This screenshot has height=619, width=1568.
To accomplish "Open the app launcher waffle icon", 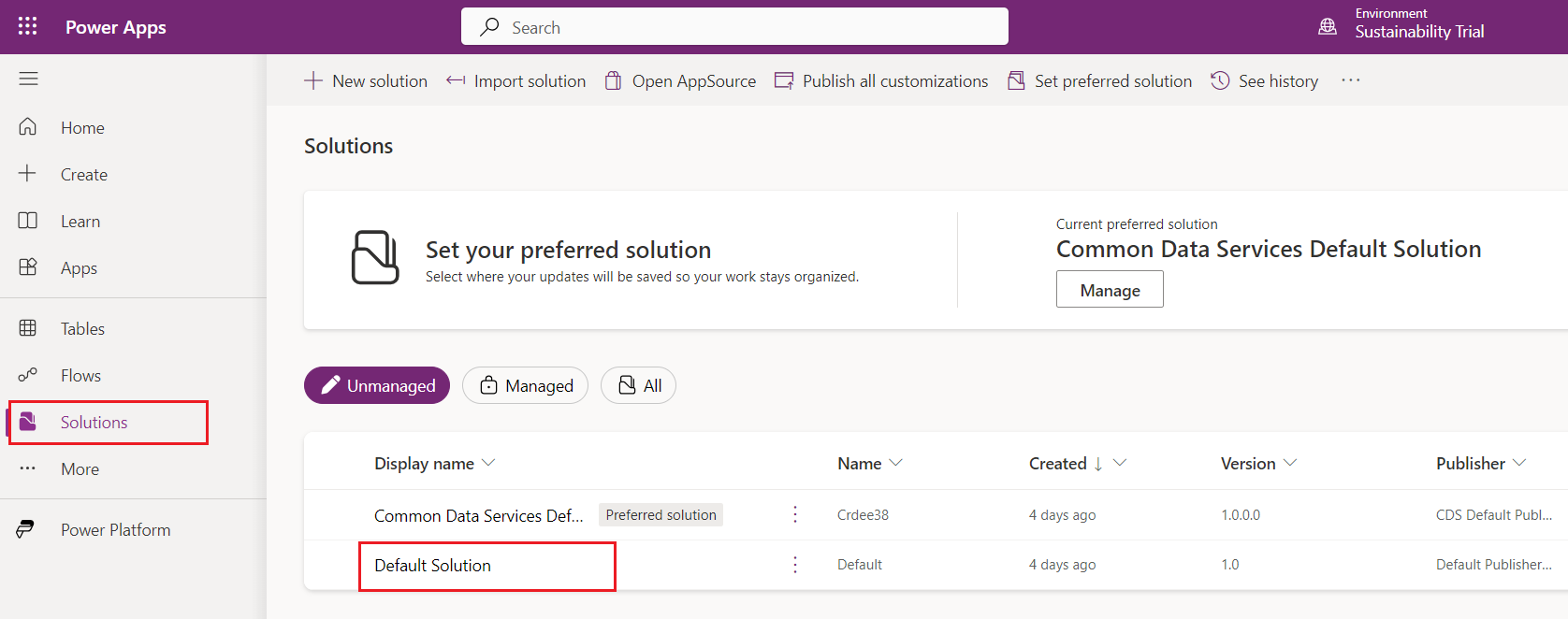I will coord(28,26).
